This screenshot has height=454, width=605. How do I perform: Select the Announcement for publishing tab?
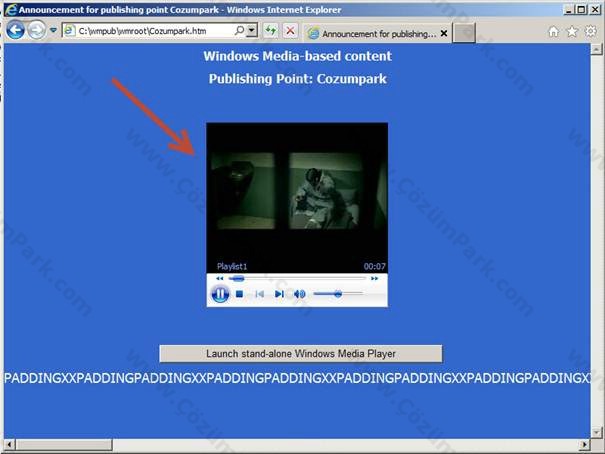pos(377,34)
